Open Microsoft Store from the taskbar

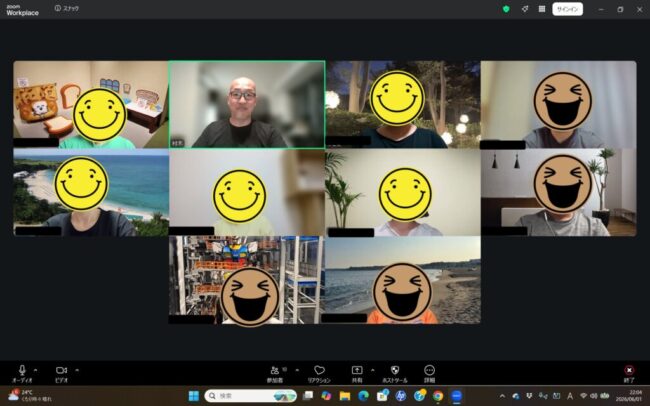(382, 396)
